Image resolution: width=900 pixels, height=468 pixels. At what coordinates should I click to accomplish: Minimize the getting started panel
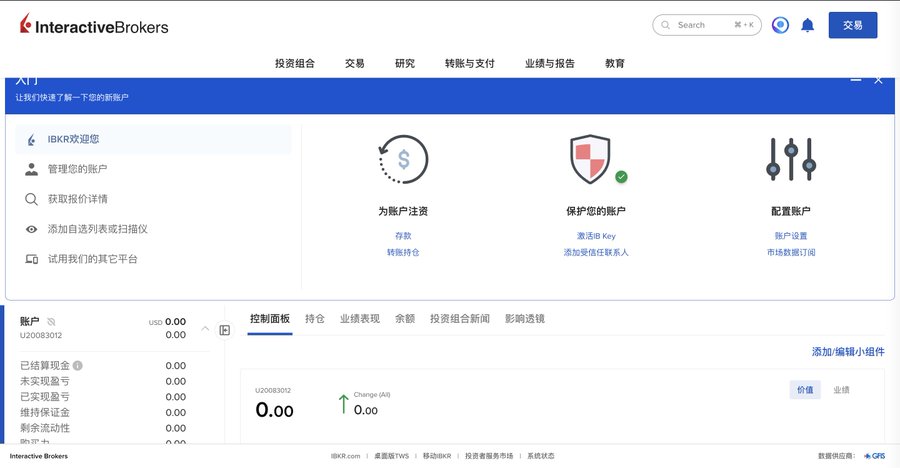(x=856, y=80)
